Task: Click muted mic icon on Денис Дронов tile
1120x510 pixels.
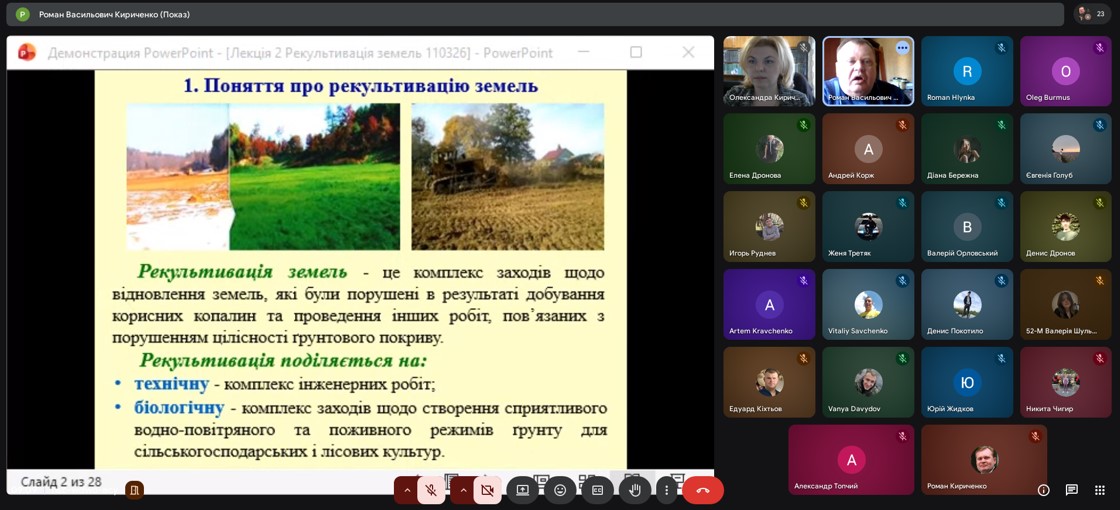Action: point(1100,204)
